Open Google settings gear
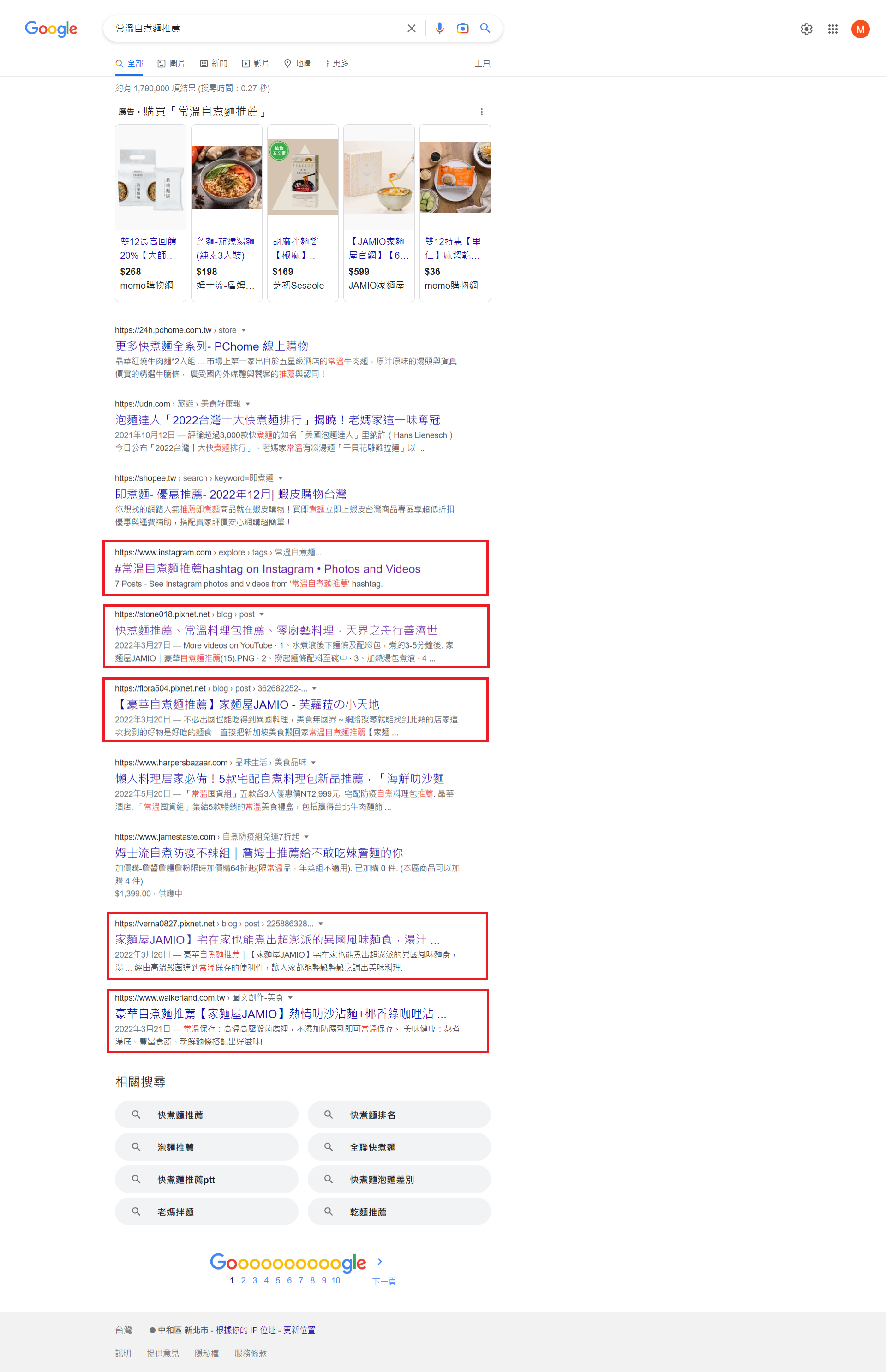 click(807, 29)
